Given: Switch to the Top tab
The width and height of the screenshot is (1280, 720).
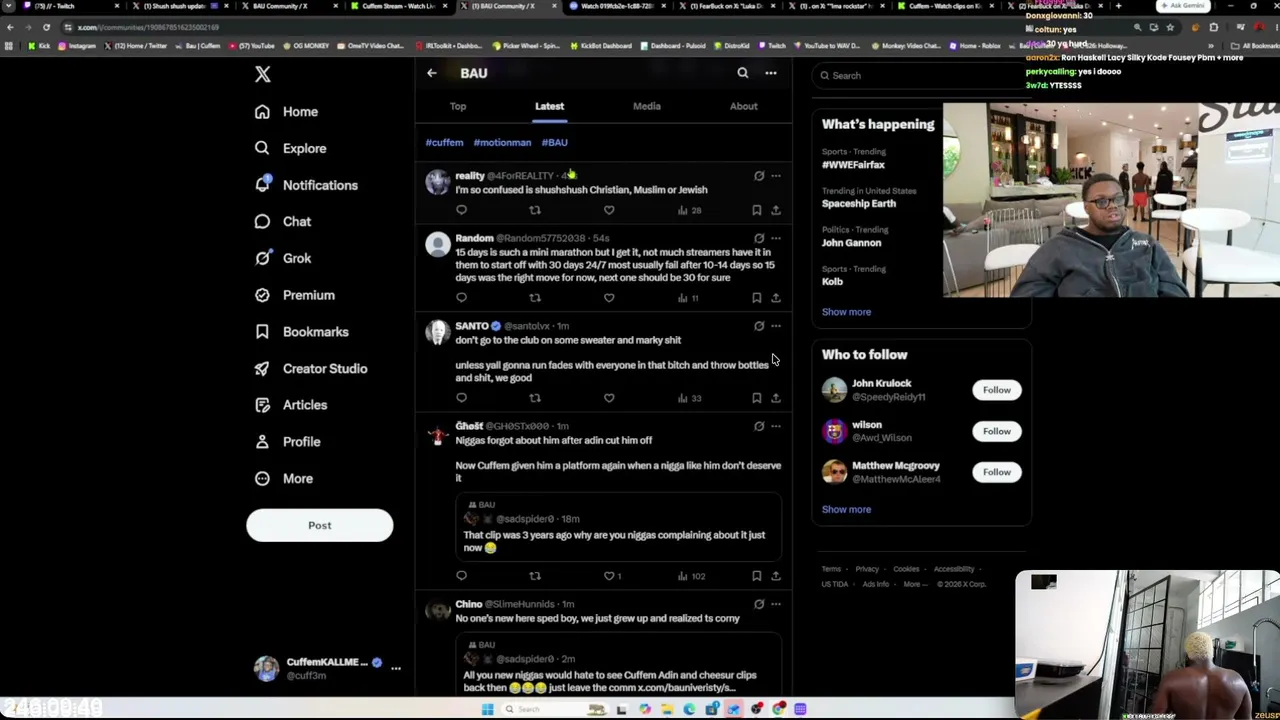Looking at the screenshot, I should tap(458, 106).
